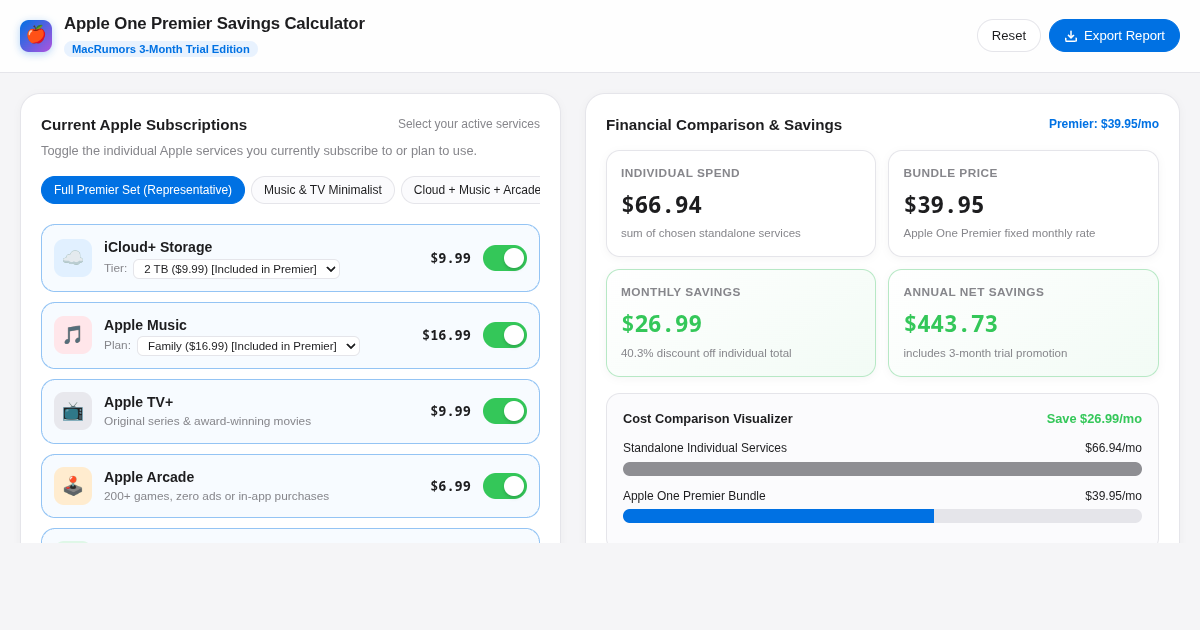Screen dimensions: 1200x630
Task: Click the iCloud+ Storage cloud icon
Action: (x=73, y=258)
